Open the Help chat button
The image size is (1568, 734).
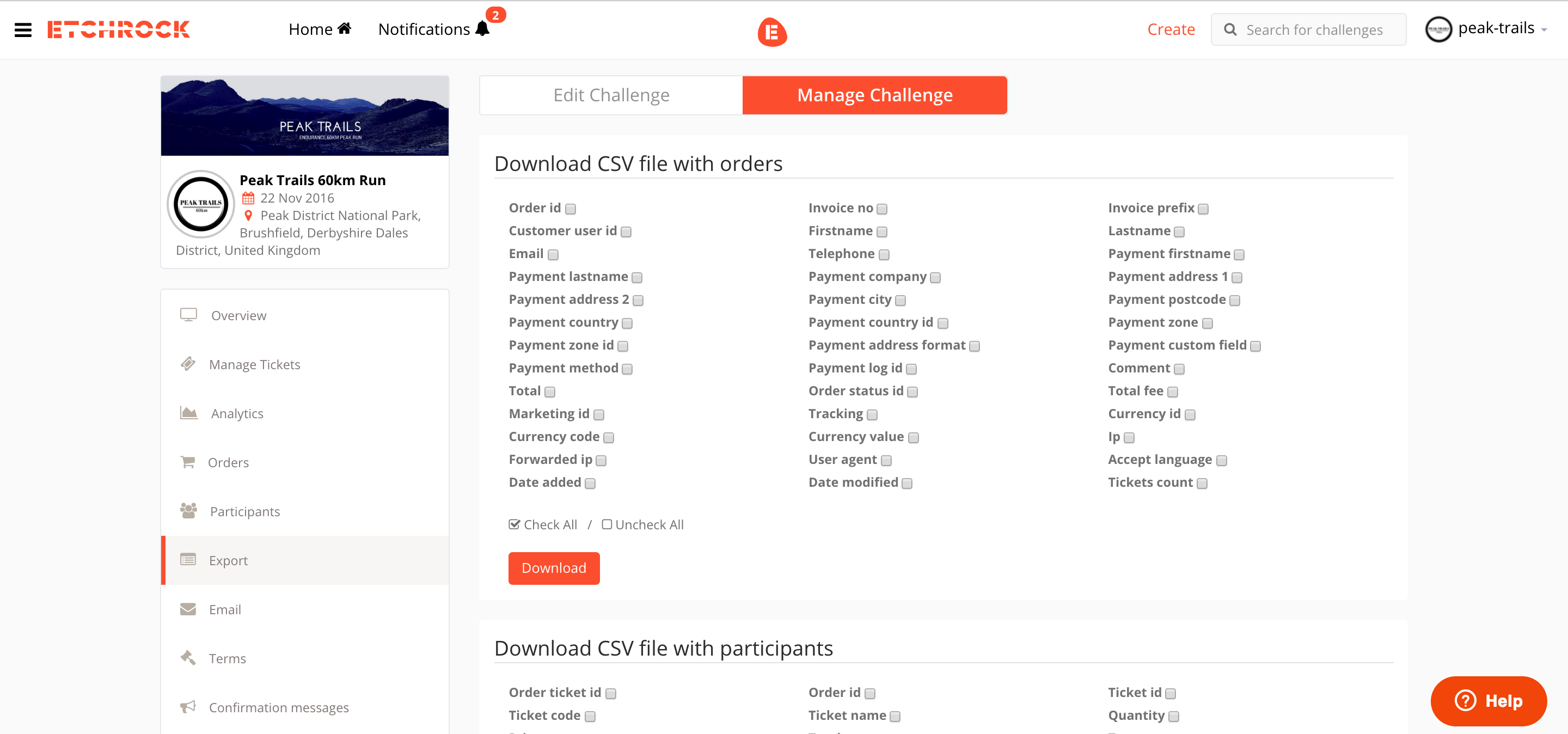click(x=1487, y=701)
